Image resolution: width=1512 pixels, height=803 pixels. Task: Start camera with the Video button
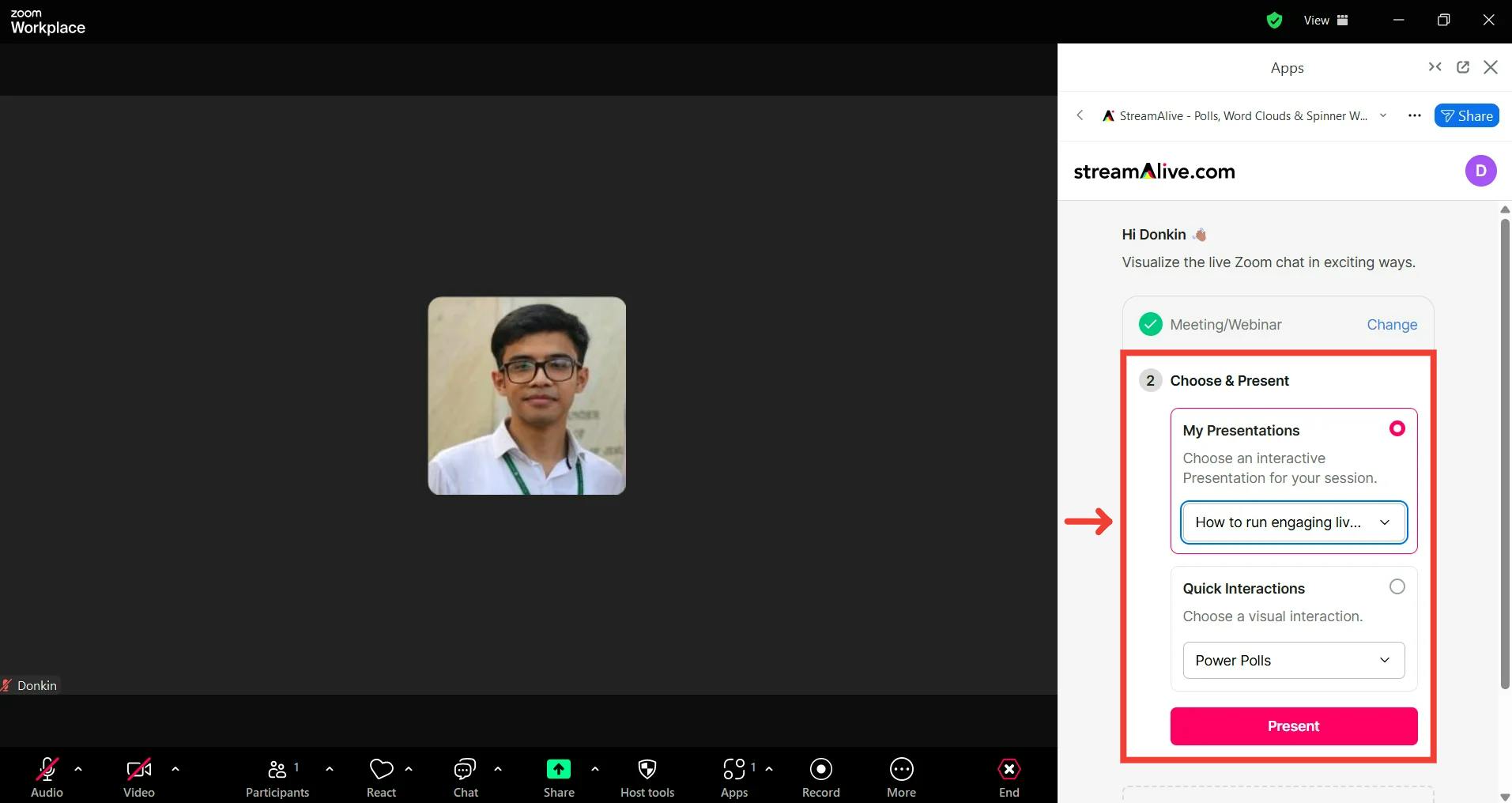coord(139,776)
